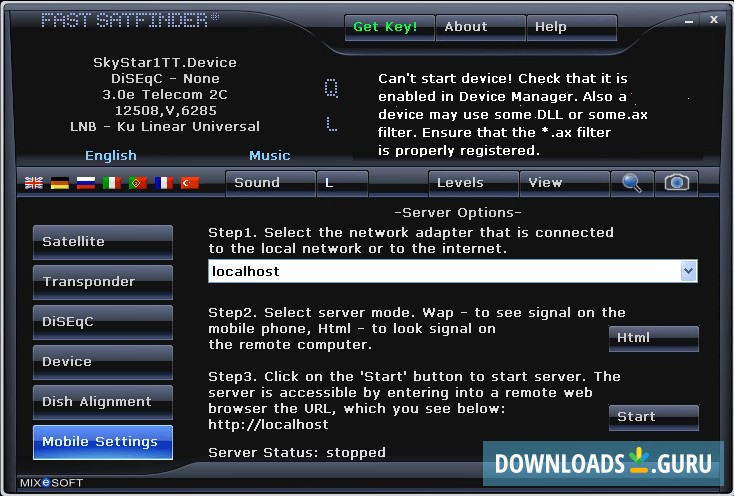Click the Music label
The image size is (734, 496).
[270, 156]
